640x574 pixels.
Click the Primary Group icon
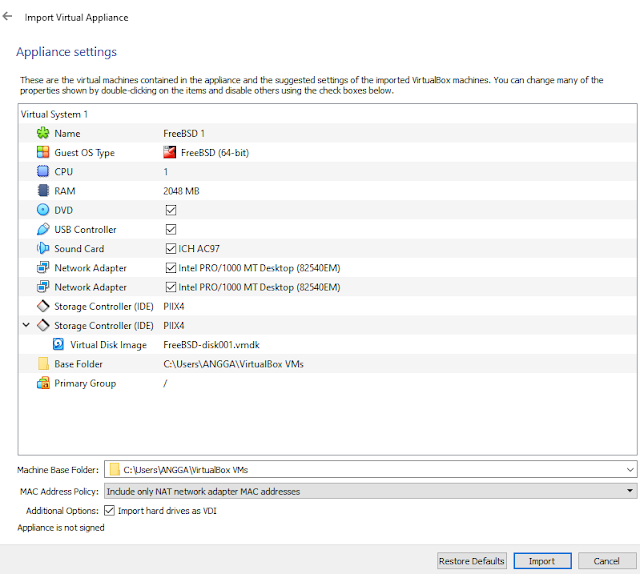43,383
